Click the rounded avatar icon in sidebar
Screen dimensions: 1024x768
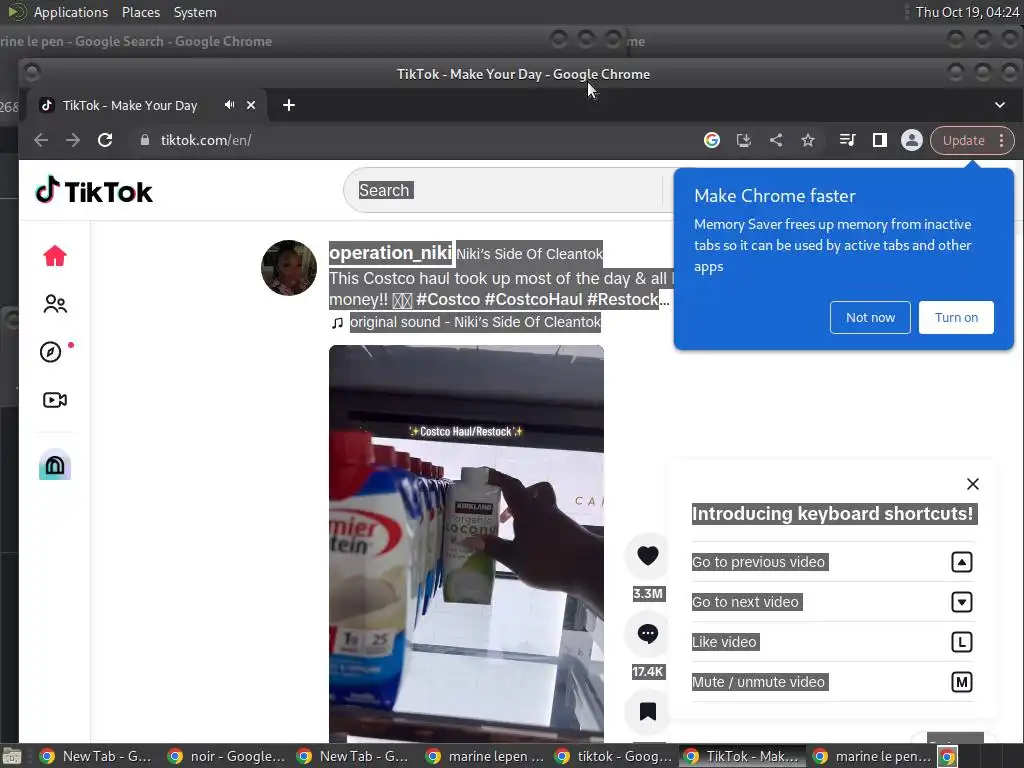click(55, 464)
